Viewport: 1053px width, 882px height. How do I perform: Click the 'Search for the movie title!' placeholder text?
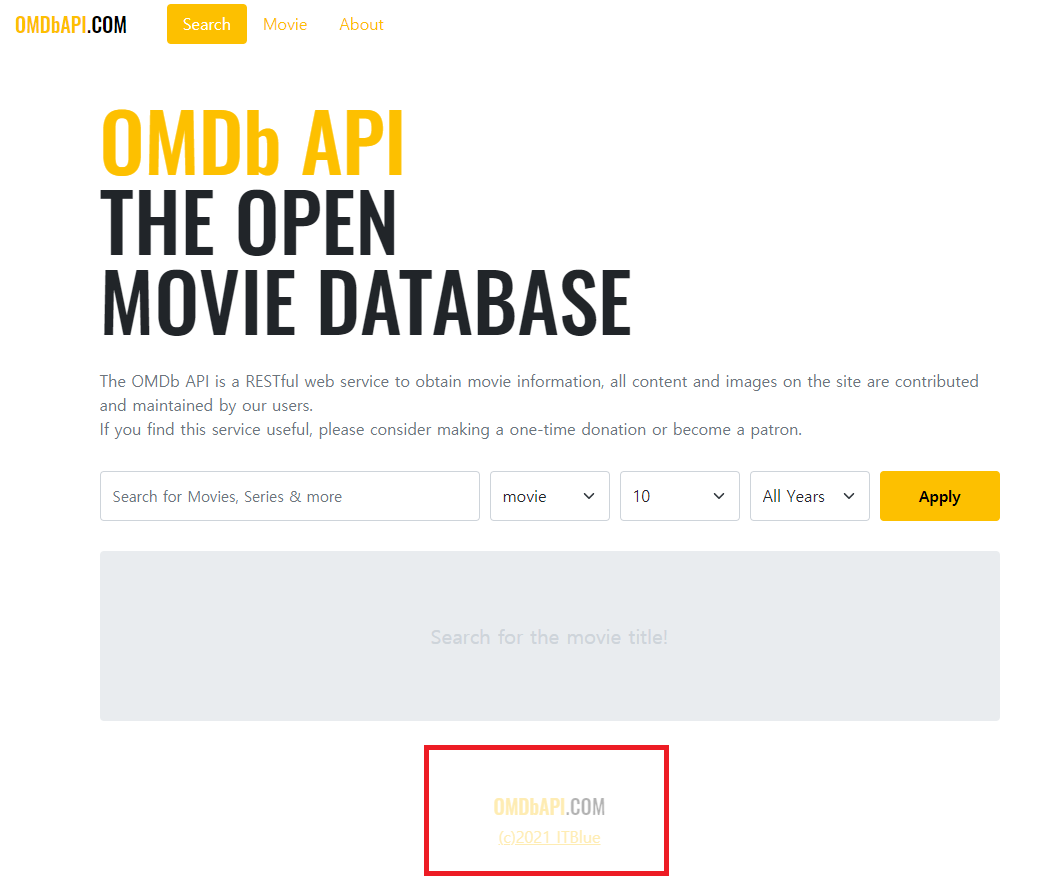click(x=549, y=637)
